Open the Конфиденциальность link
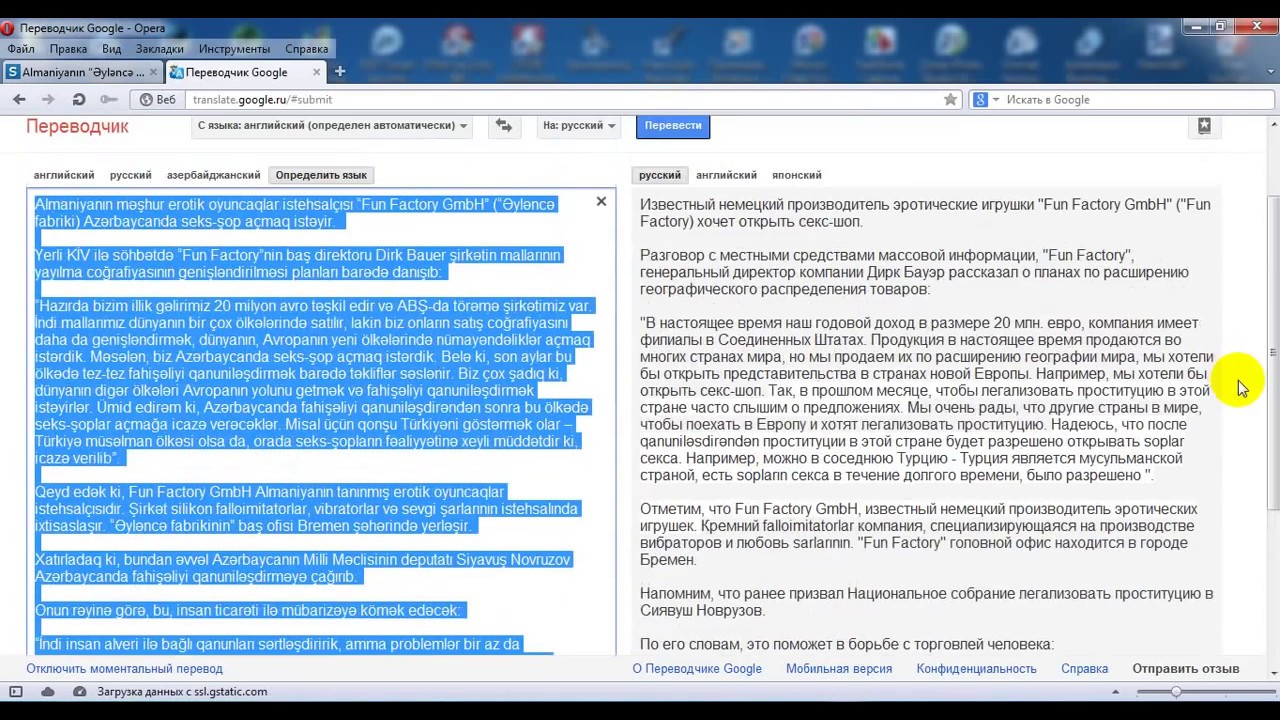1280x720 pixels. (976, 668)
